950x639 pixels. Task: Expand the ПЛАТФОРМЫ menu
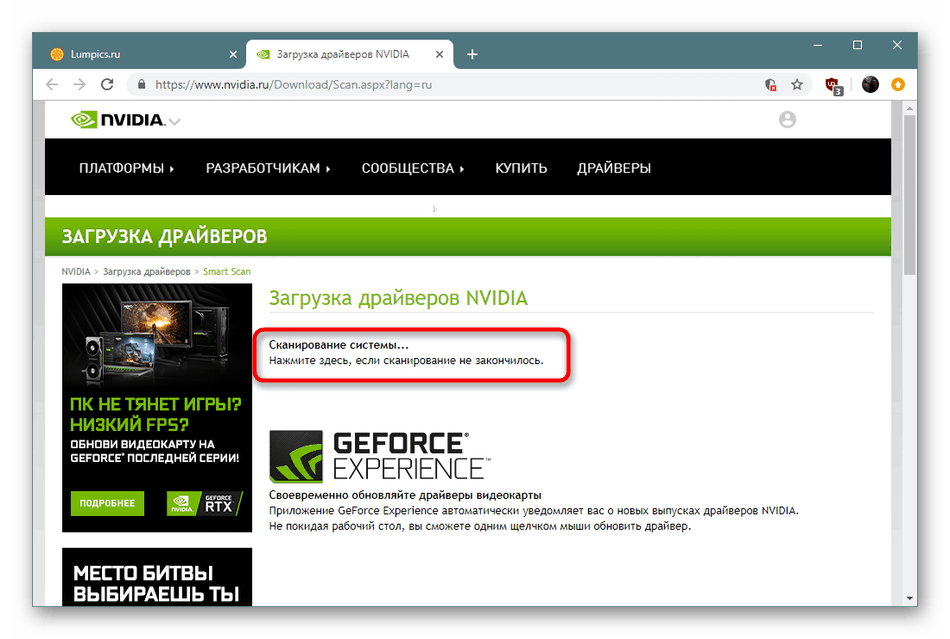[x=127, y=168]
